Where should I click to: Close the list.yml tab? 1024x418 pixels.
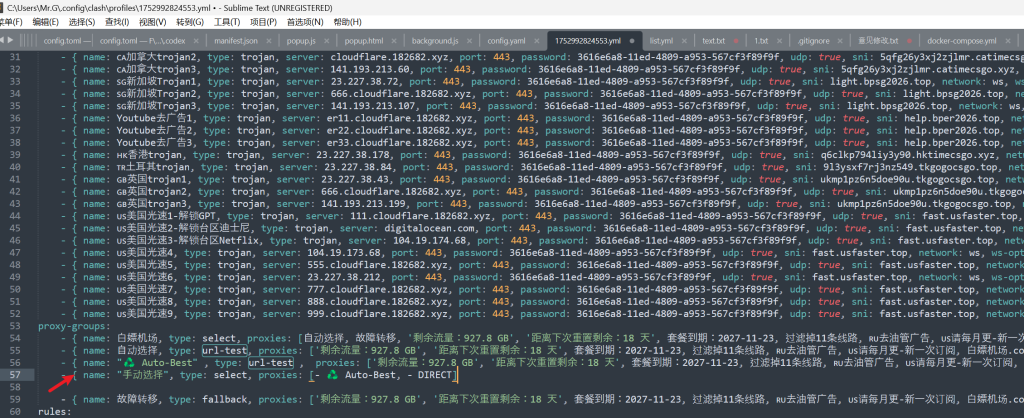click(683, 41)
